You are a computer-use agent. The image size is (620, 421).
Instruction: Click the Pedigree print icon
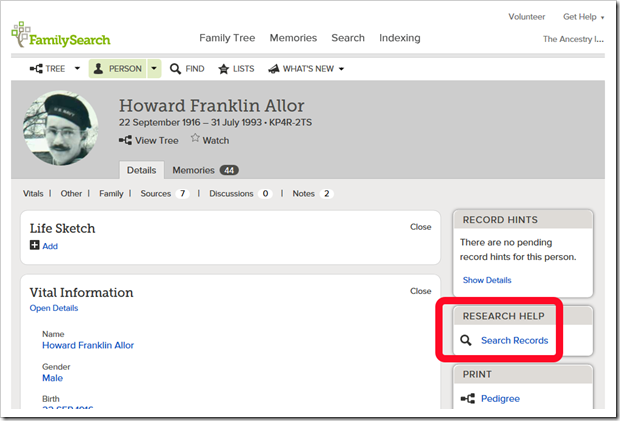(x=468, y=398)
